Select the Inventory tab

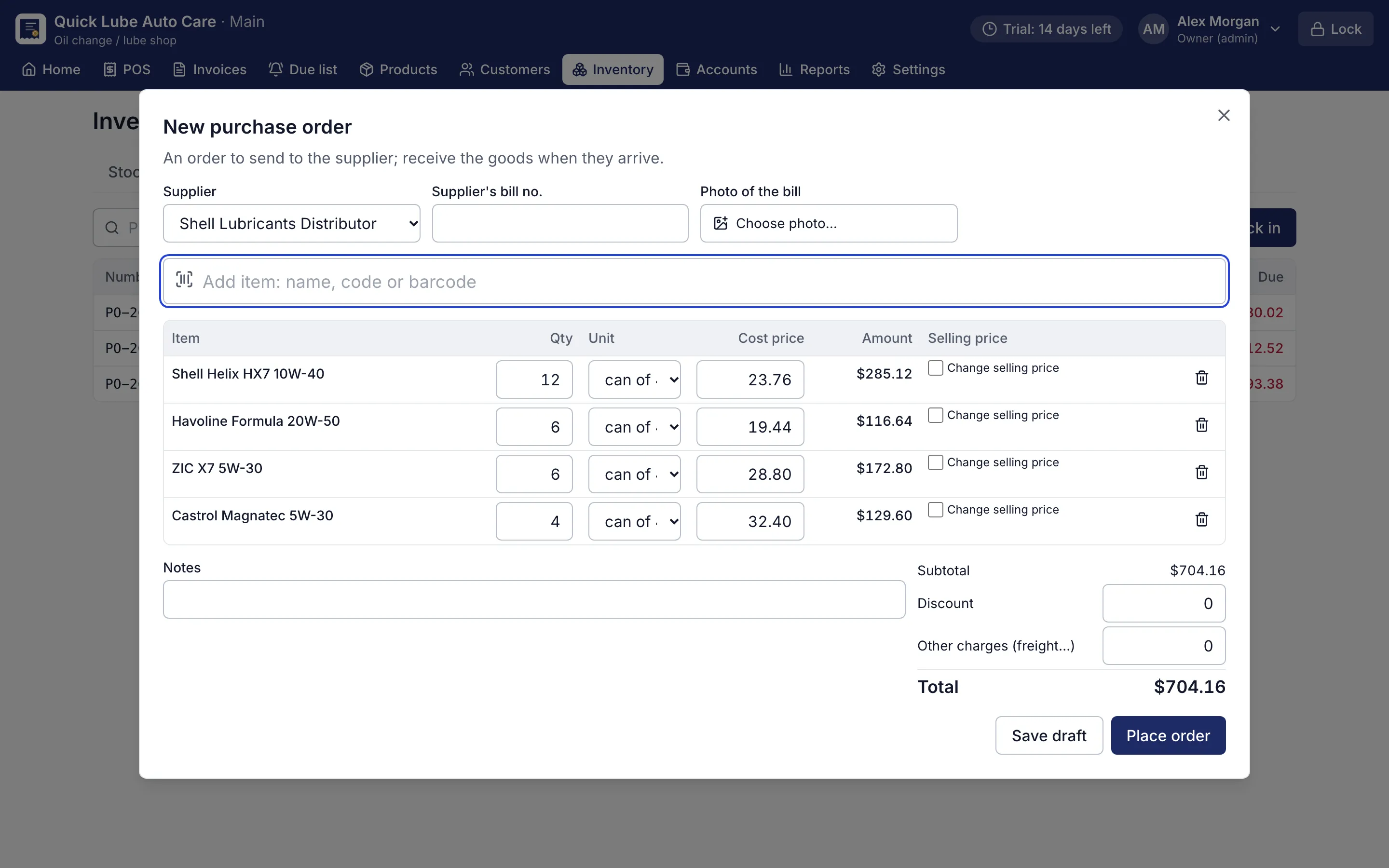[613, 69]
